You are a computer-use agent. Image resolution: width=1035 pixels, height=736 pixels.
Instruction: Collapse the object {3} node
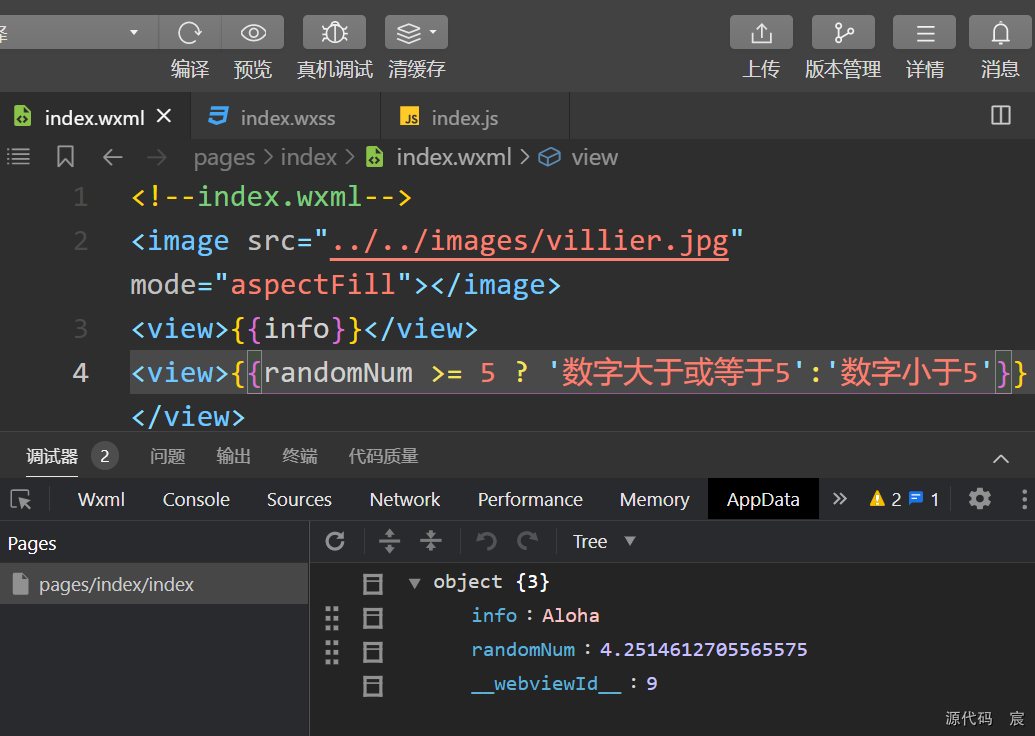pyautogui.click(x=415, y=583)
